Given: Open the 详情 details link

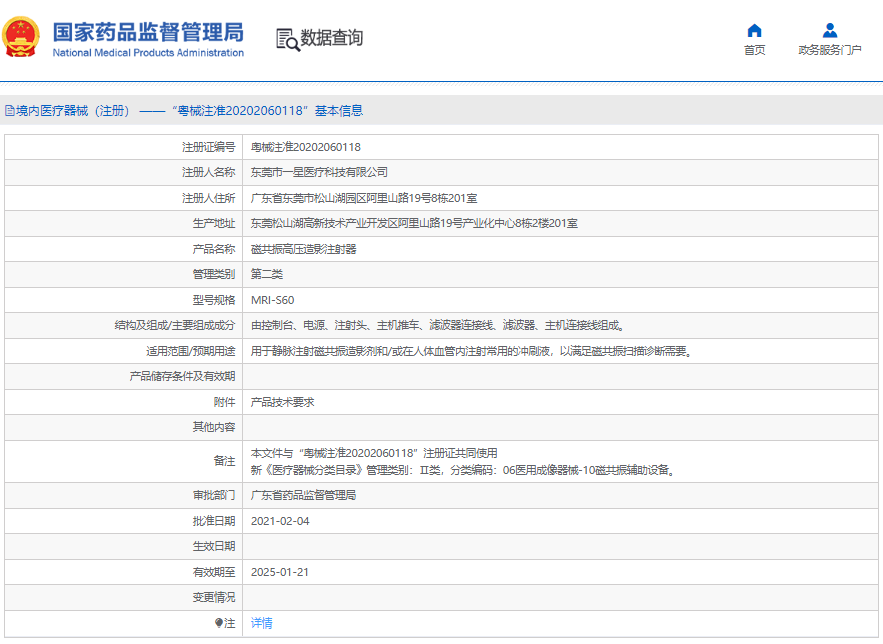Looking at the screenshot, I should pyautogui.click(x=261, y=623).
